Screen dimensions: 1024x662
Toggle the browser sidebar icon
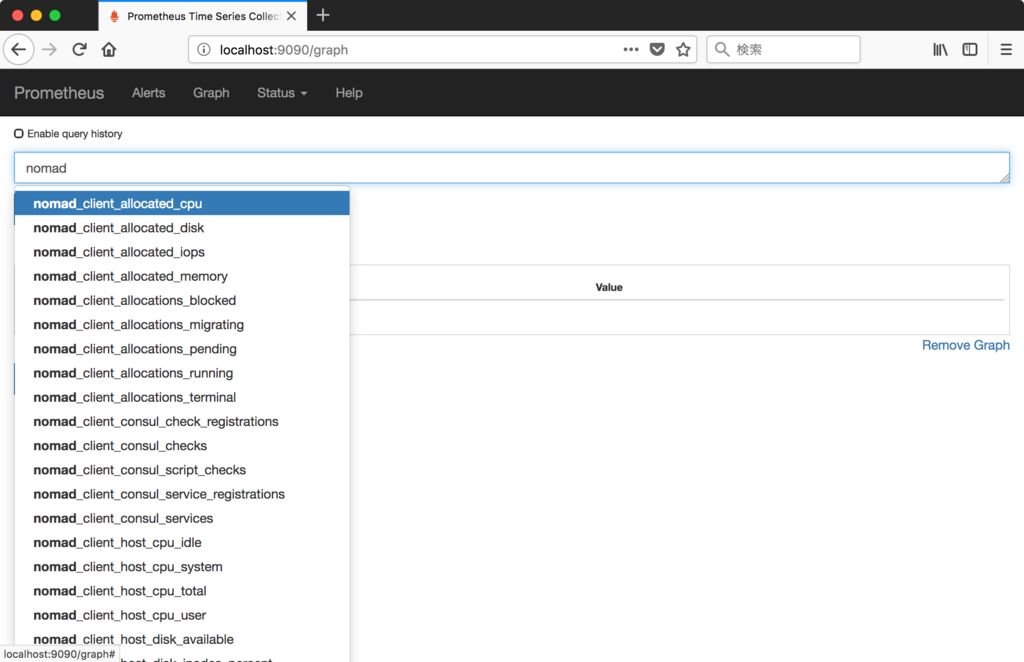tap(970, 50)
